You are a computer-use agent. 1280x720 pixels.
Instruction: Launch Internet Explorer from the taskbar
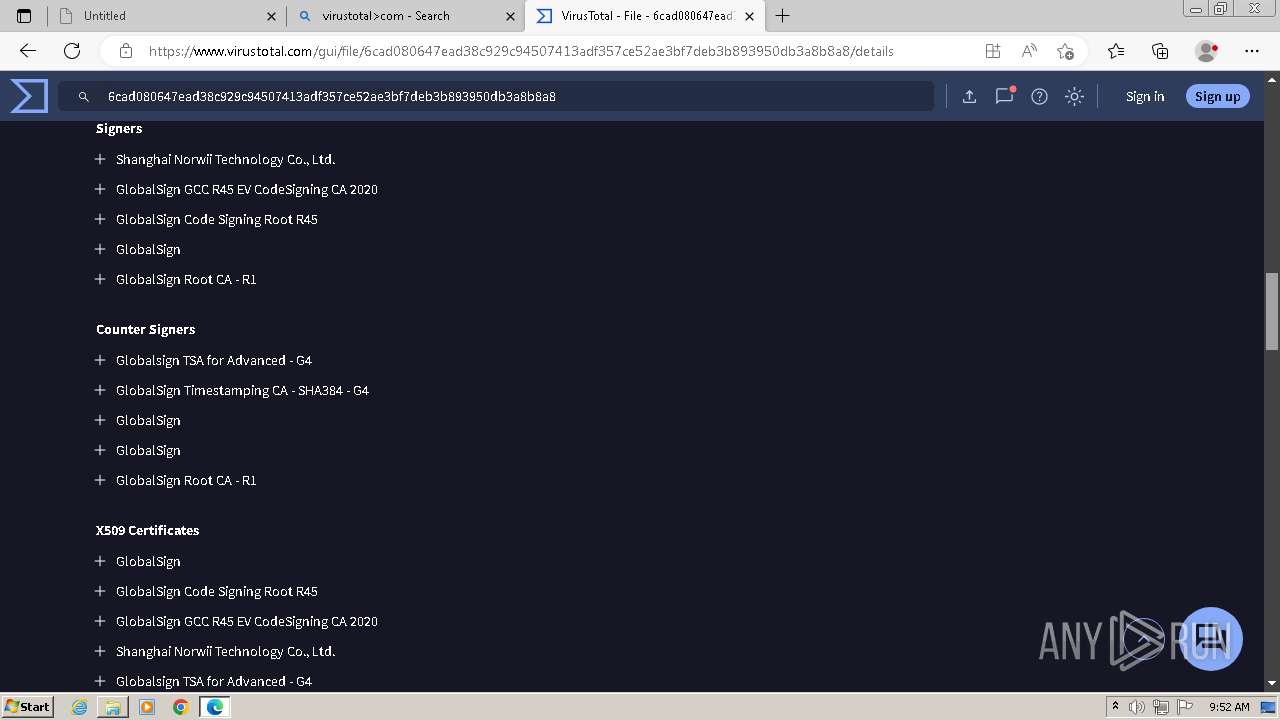(80, 707)
